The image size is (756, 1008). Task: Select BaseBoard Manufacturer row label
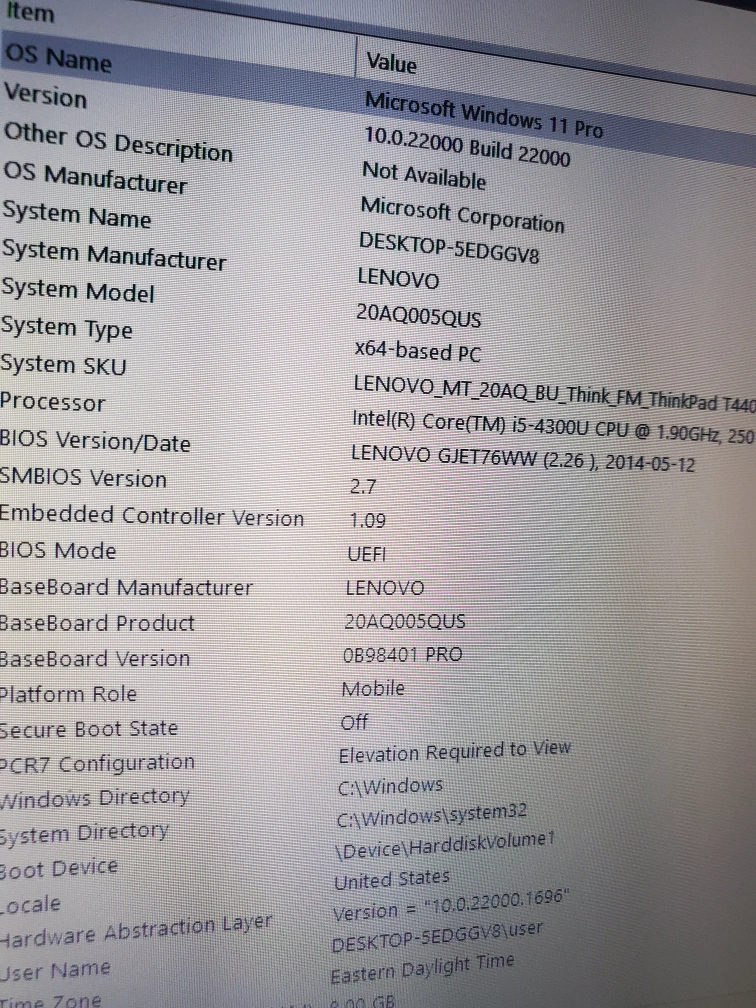tap(126, 587)
